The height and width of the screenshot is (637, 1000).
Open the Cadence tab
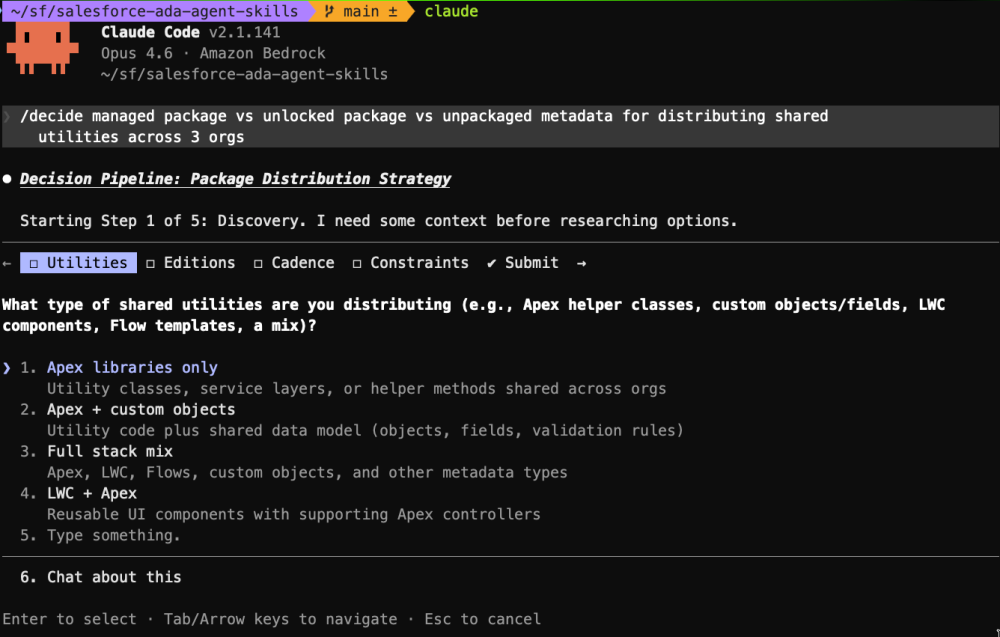click(x=294, y=263)
